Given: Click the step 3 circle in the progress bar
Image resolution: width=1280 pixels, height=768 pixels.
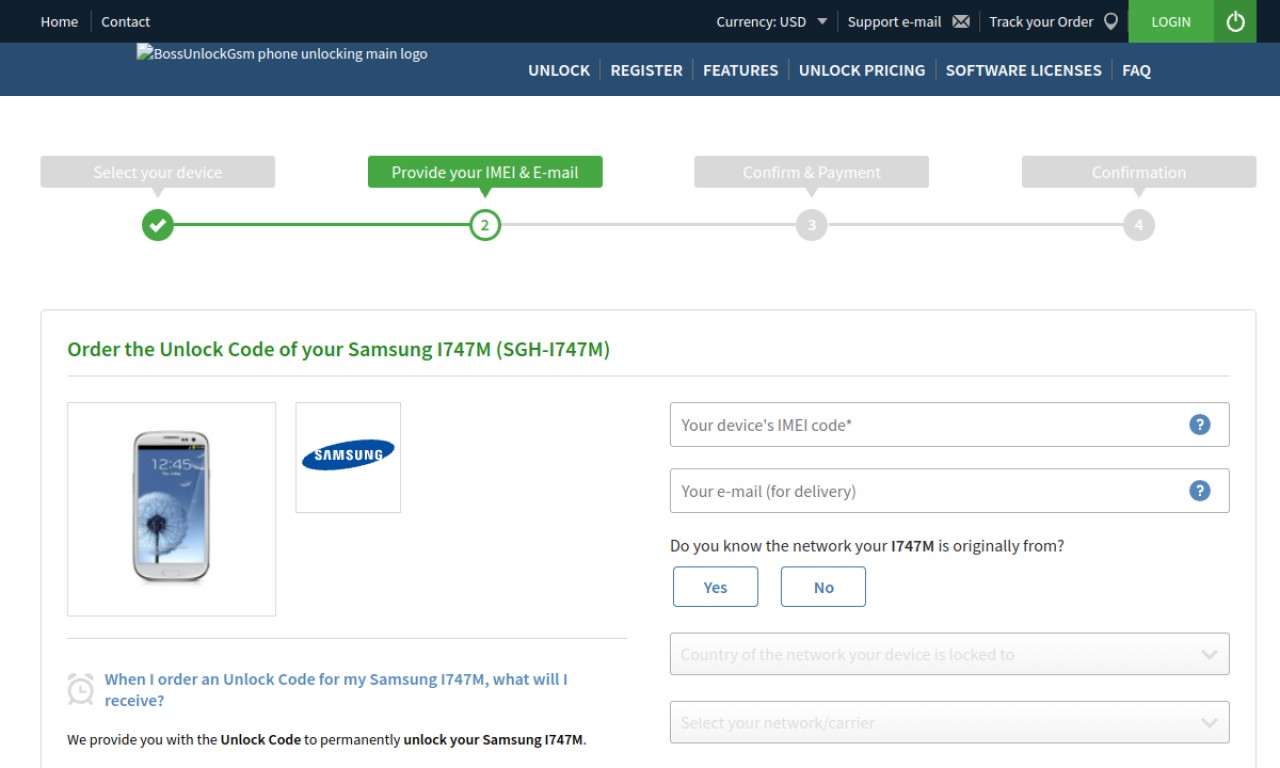Looking at the screenshot, I should point(811,225).
